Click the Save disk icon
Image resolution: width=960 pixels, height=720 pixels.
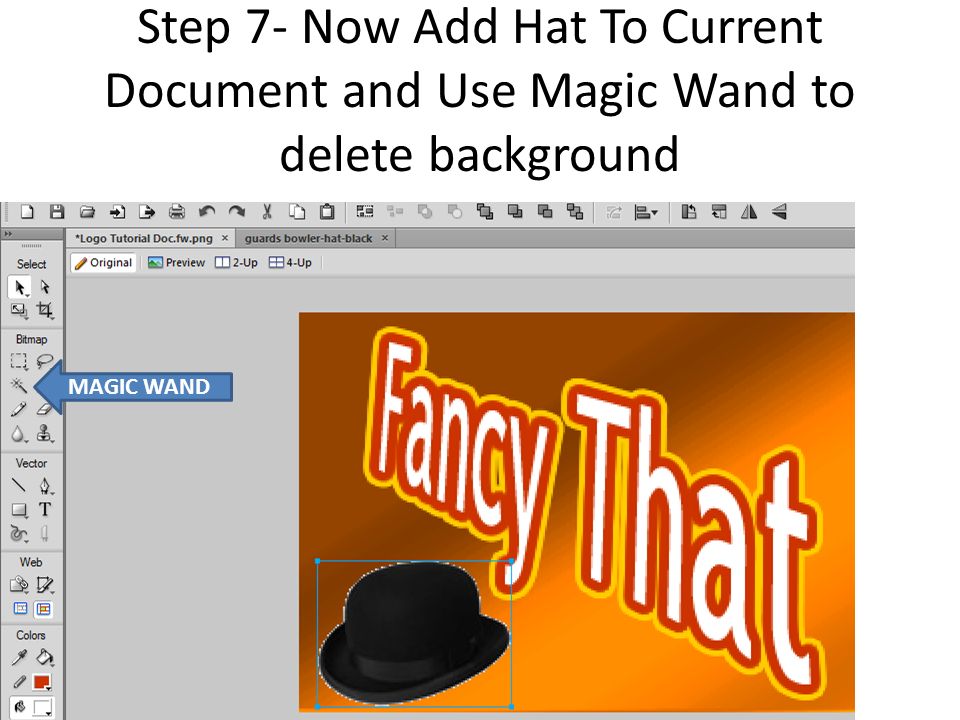pyautogui.click(x=57, y=212)
